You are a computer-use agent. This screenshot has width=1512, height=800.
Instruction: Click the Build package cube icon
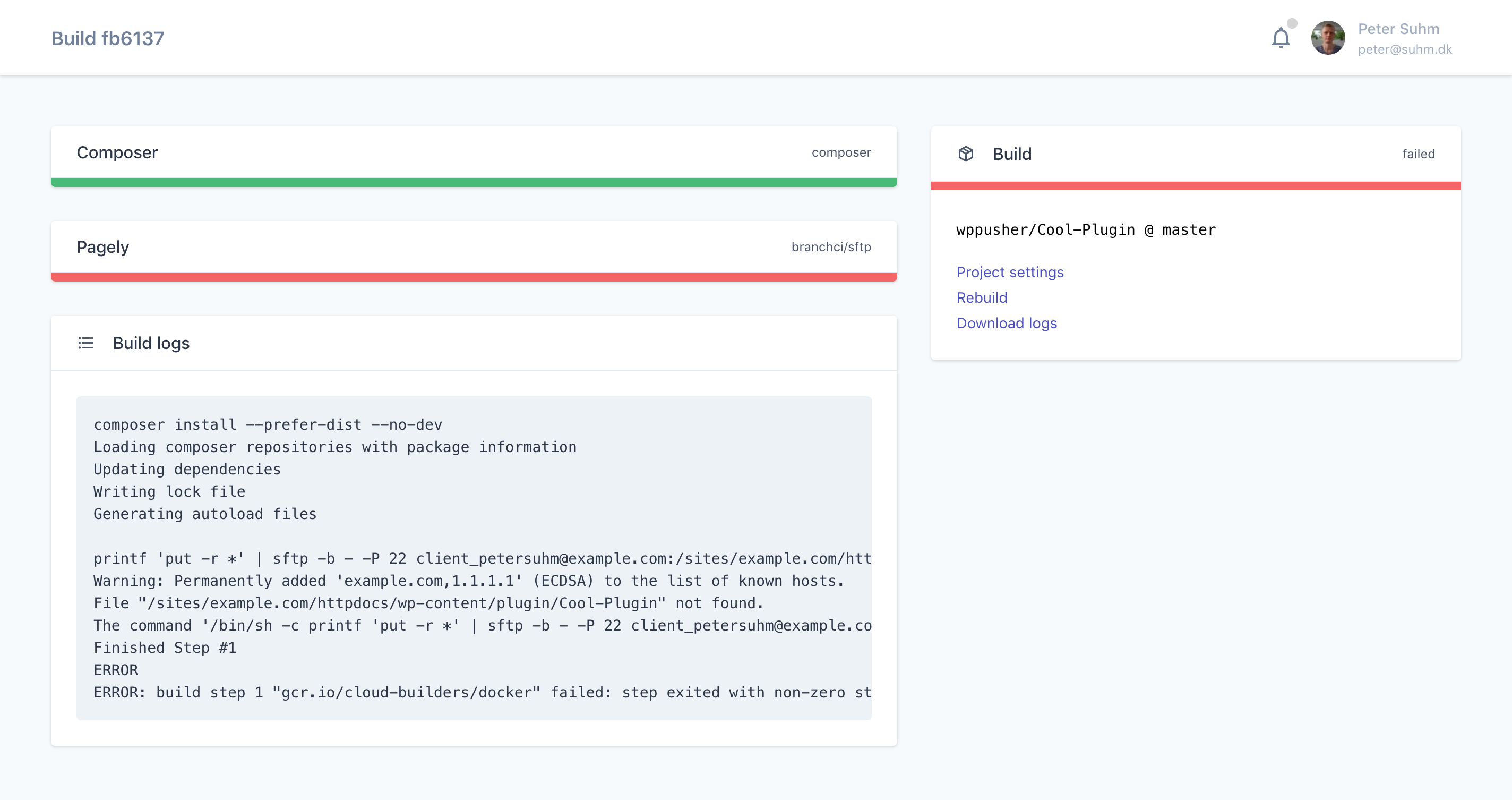[x=966, y=154]
